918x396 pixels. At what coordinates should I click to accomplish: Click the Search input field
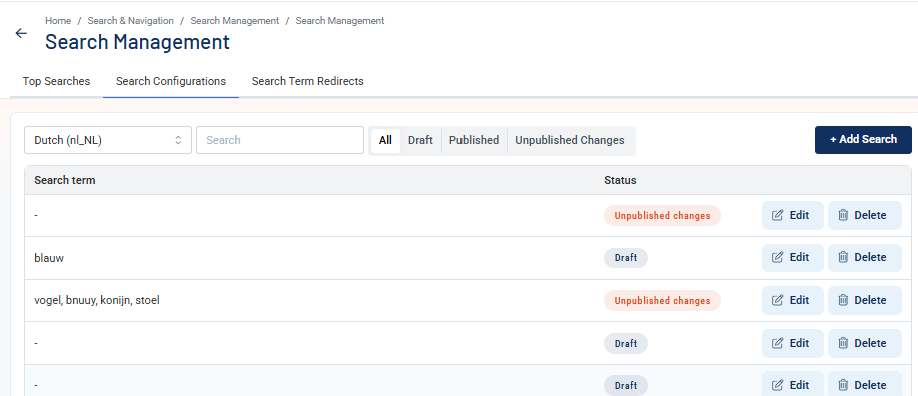pos(280,140)
